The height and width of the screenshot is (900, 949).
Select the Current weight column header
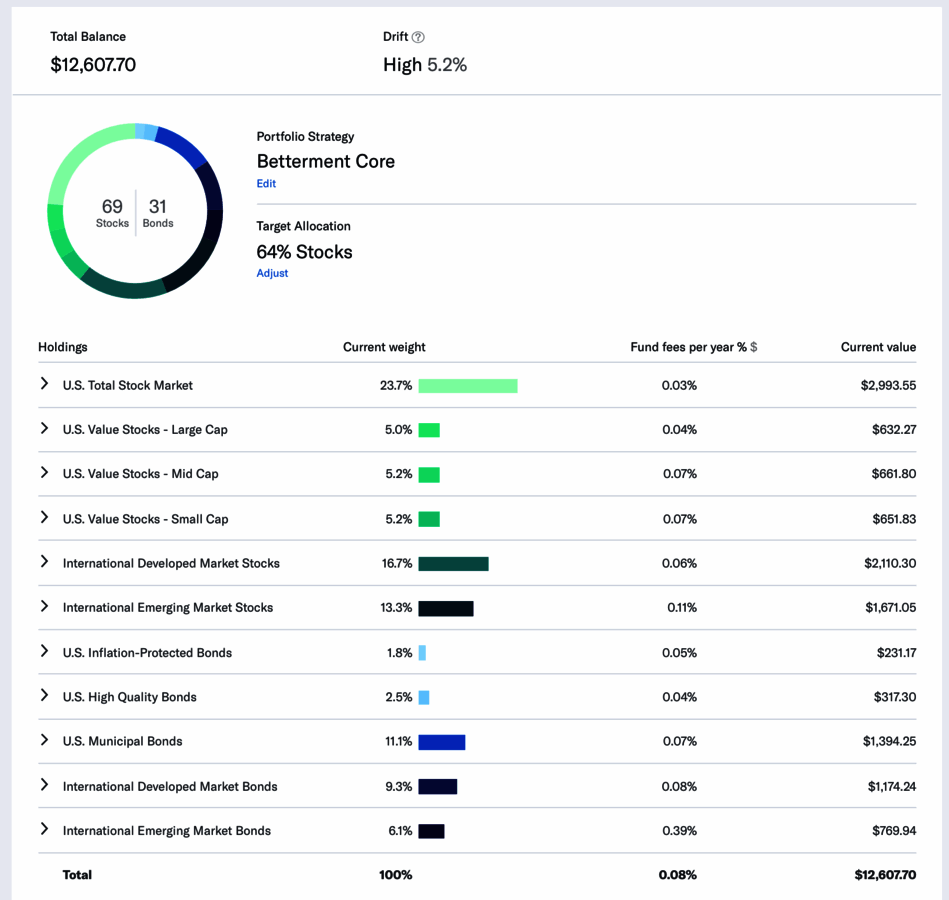coord(384,347)
